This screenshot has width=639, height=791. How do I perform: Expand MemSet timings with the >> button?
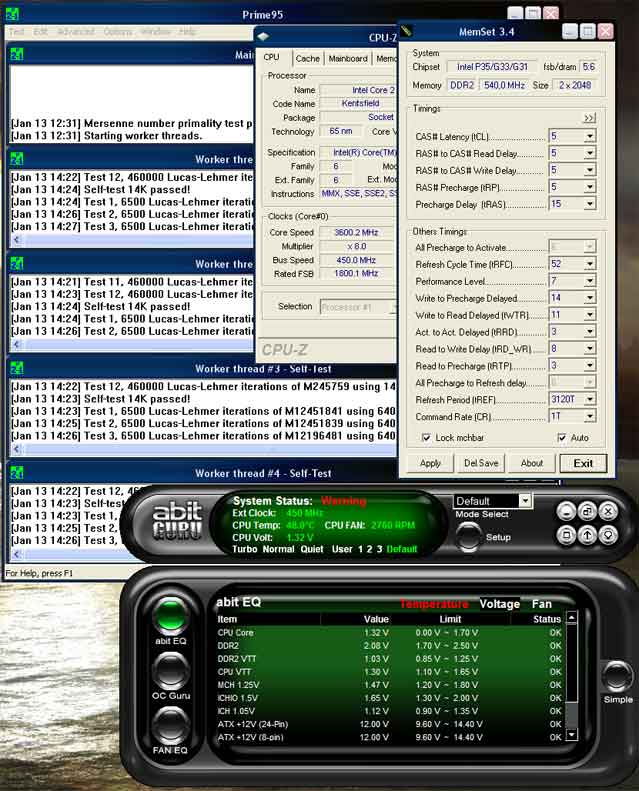click(x=589, y=118)
